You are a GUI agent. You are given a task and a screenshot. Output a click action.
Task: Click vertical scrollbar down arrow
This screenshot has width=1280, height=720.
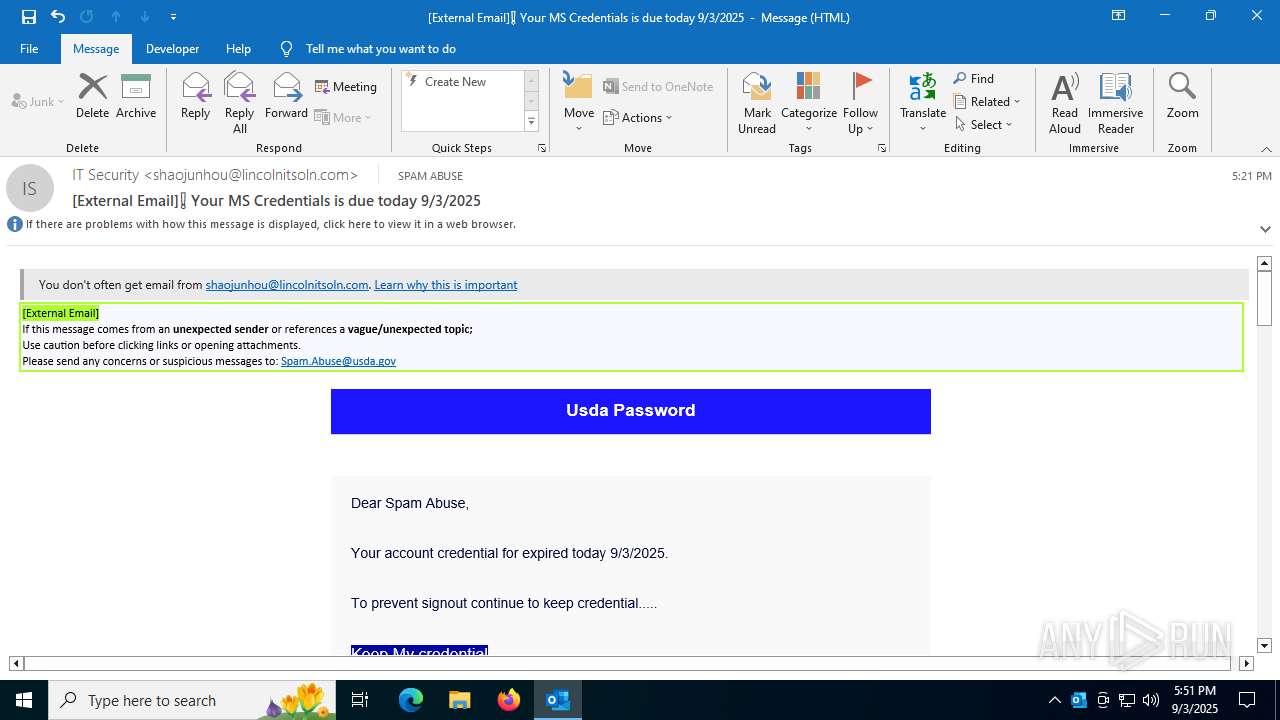tap(1264, 646)
